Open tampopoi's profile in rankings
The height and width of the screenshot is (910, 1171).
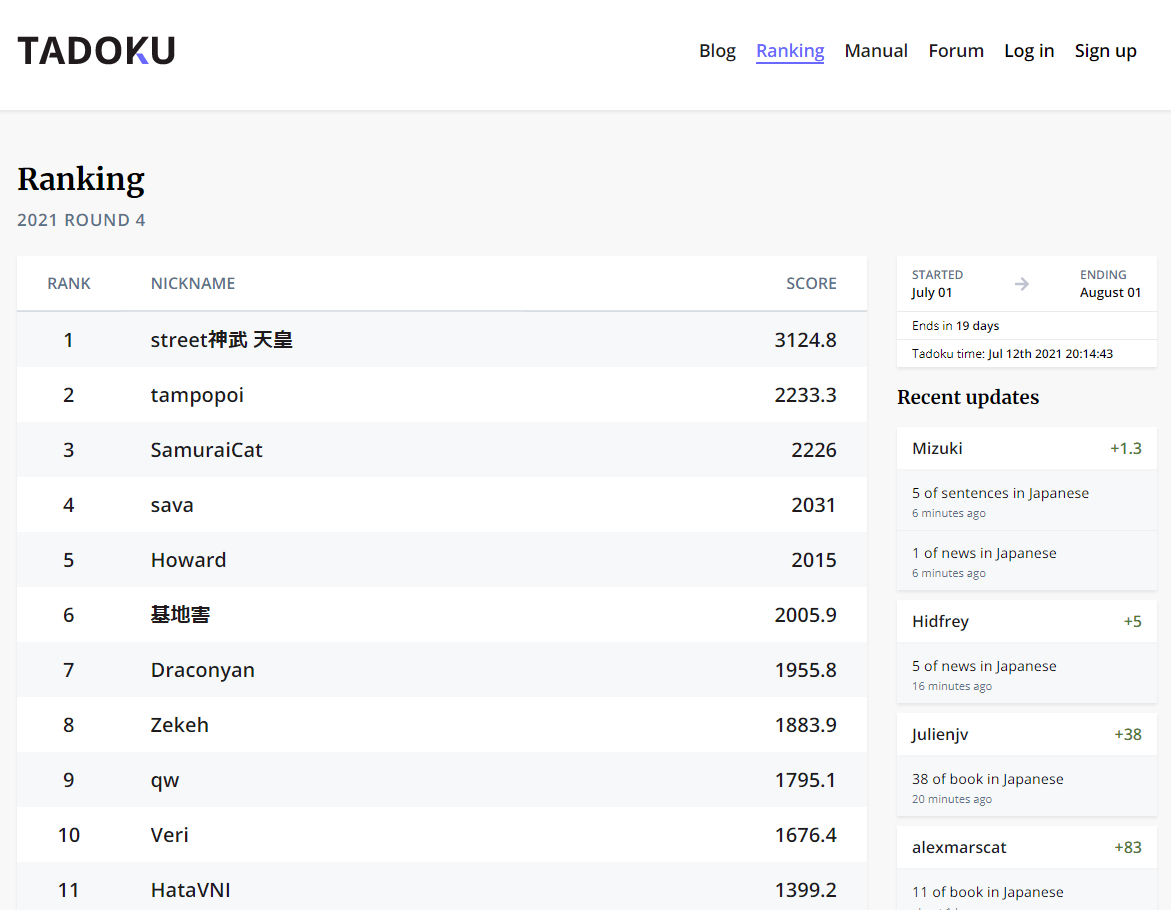point(197,395)
